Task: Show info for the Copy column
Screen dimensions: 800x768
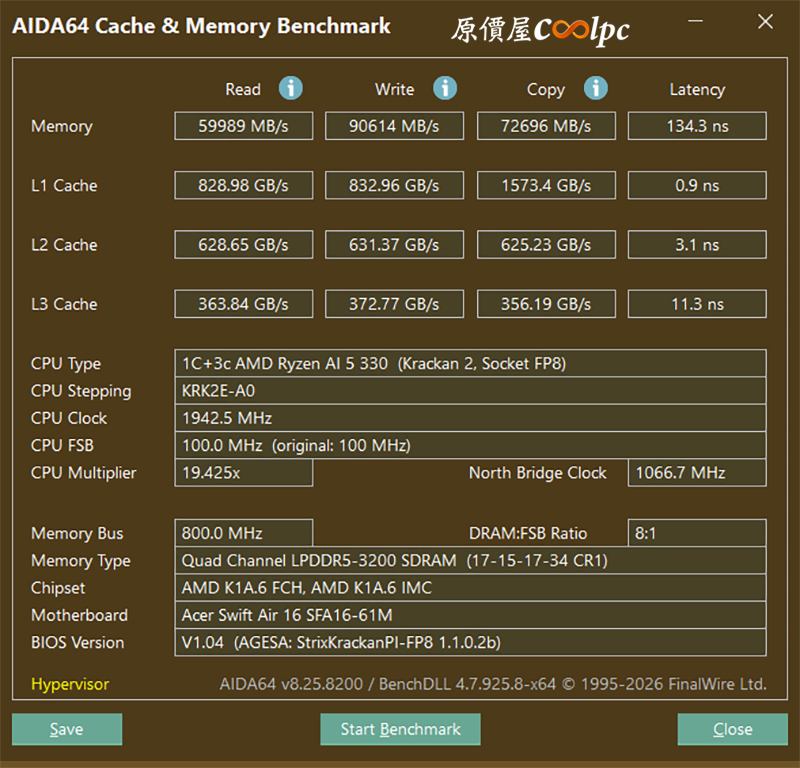Action: point(596,88)
